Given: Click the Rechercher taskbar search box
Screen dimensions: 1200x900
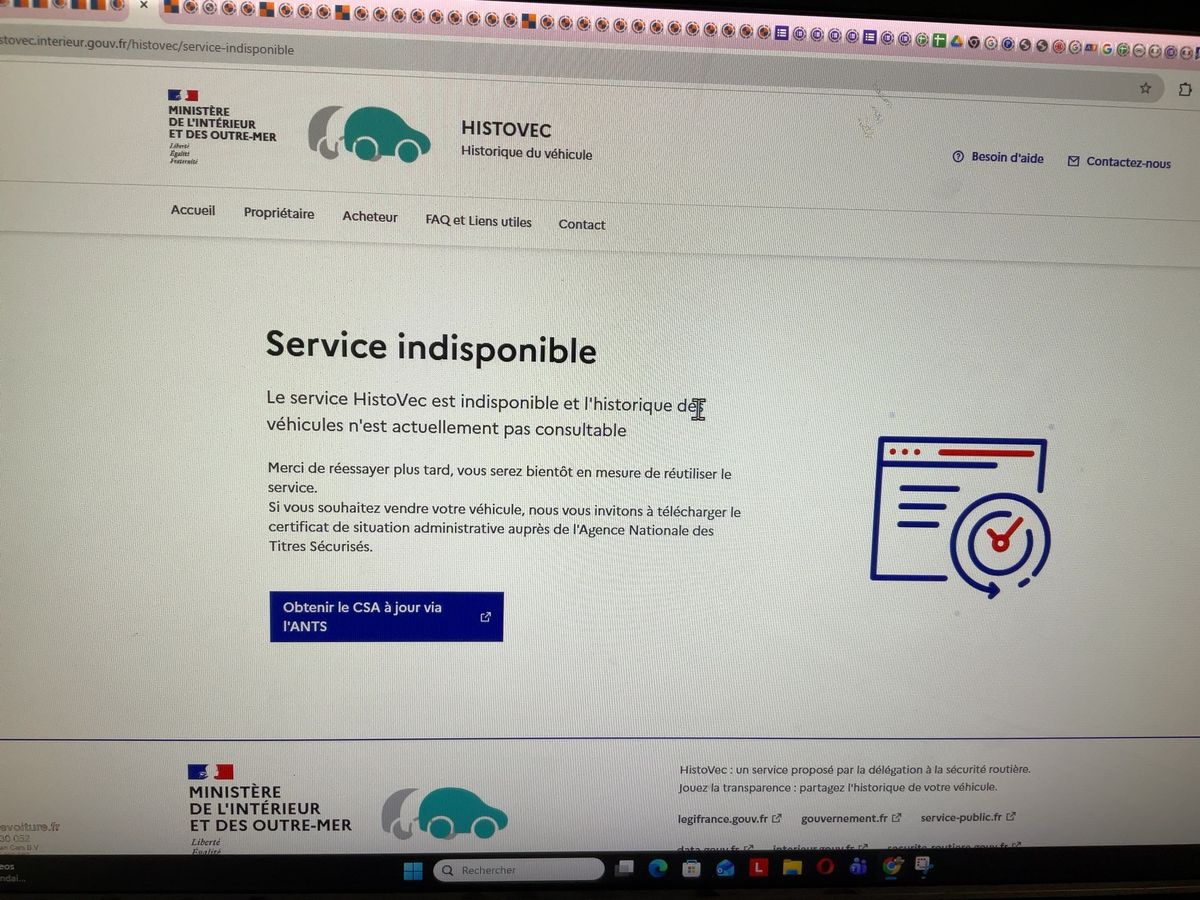Looking at the screenshot, I should click(x=518, y=870).
